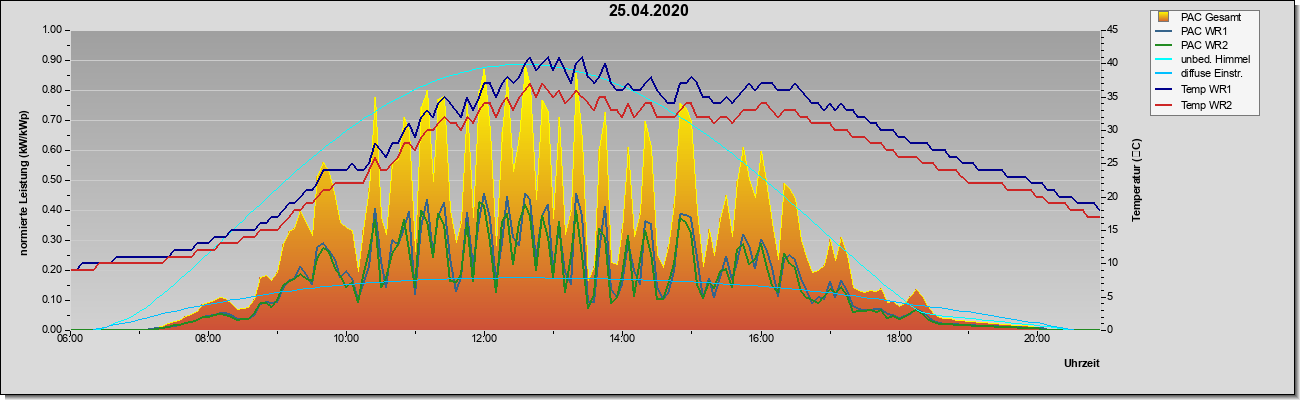Click the 20:00 time axis label
Viewport: 1300px width, 400px height.
click(1037, 339)
